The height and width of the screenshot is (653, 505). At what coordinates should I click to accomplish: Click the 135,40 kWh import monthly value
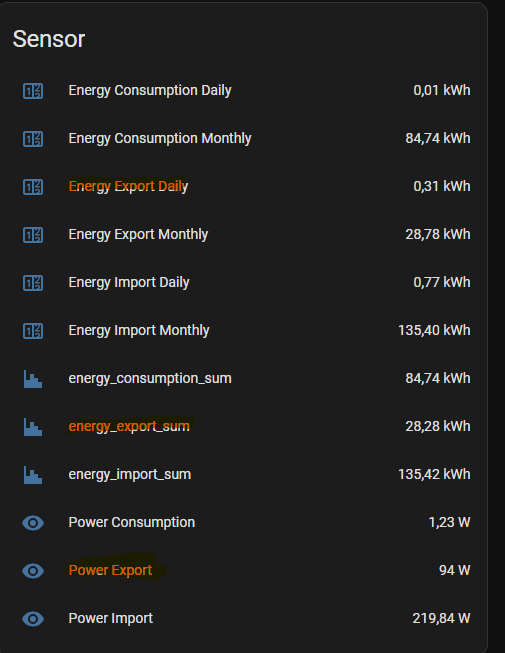coord(434,330)
